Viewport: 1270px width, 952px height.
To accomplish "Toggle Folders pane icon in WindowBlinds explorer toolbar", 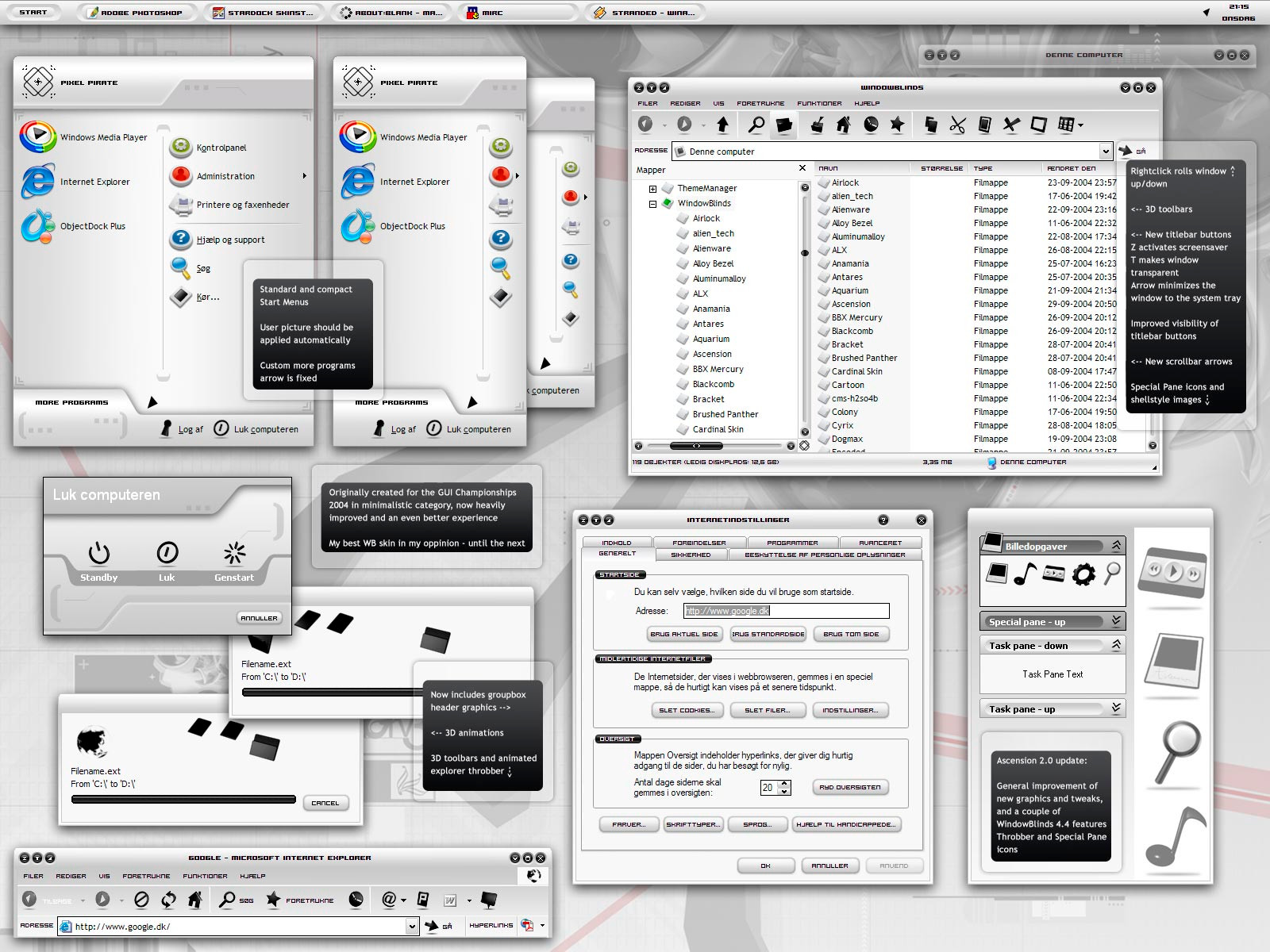I will 784,125.
